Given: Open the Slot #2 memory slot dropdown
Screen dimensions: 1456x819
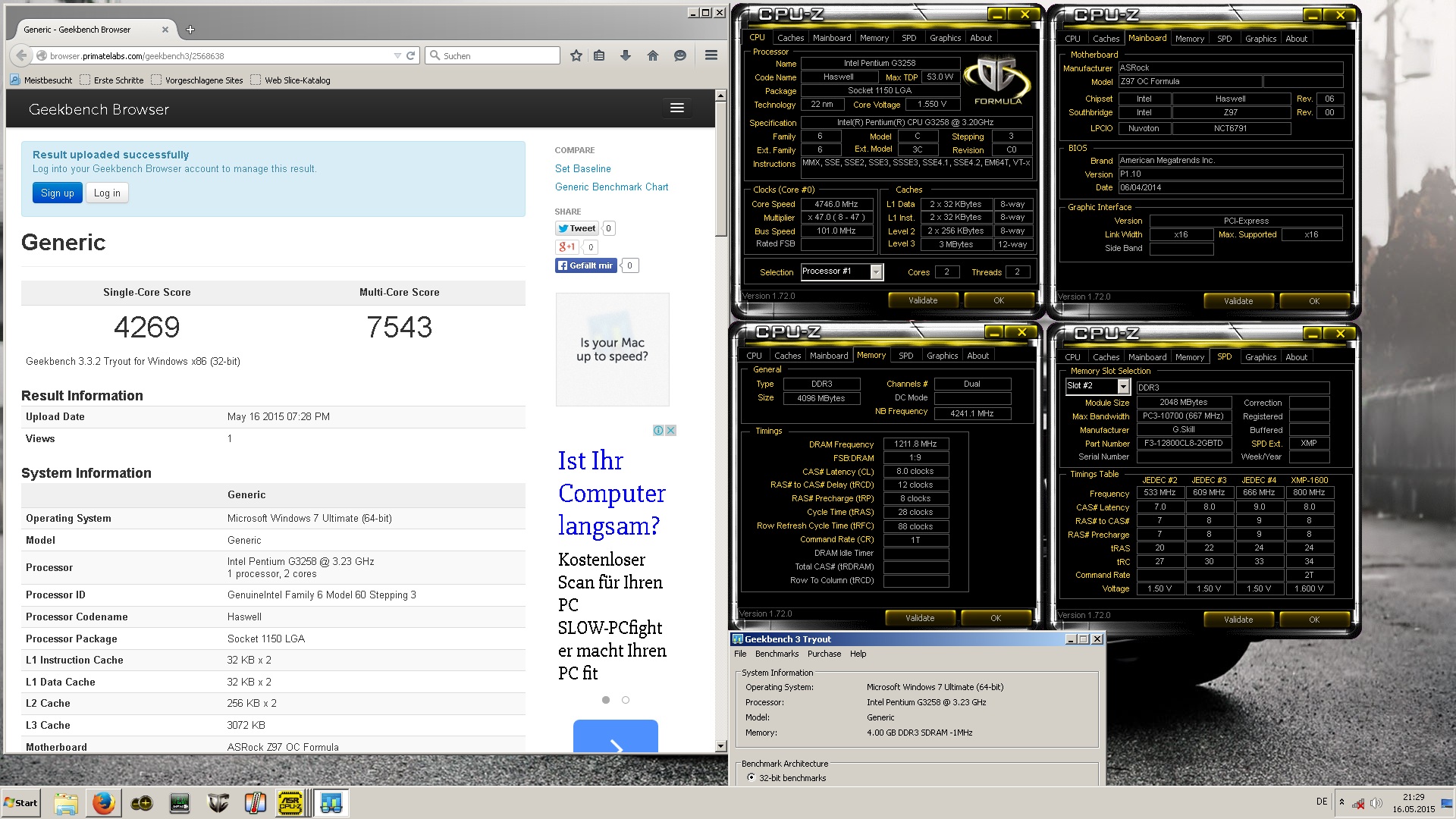Looking at the screenshot, I should [x=1123, y=387].
